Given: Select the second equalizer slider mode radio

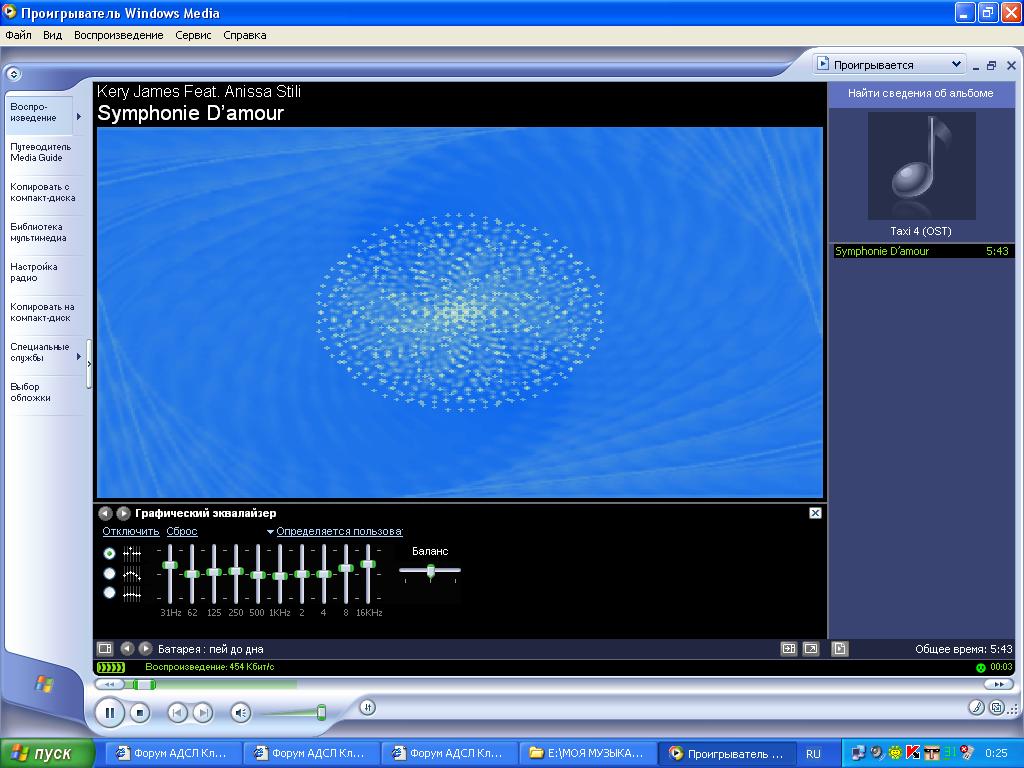Looking at the screenshot, I should pyautogui.click(x=110, y=573).
